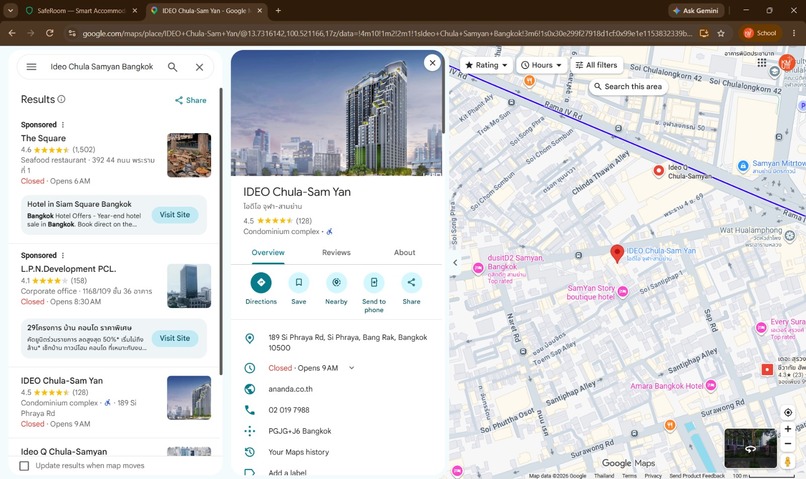Select Amara Bangkok Hotel pin

tap(711, 385)
